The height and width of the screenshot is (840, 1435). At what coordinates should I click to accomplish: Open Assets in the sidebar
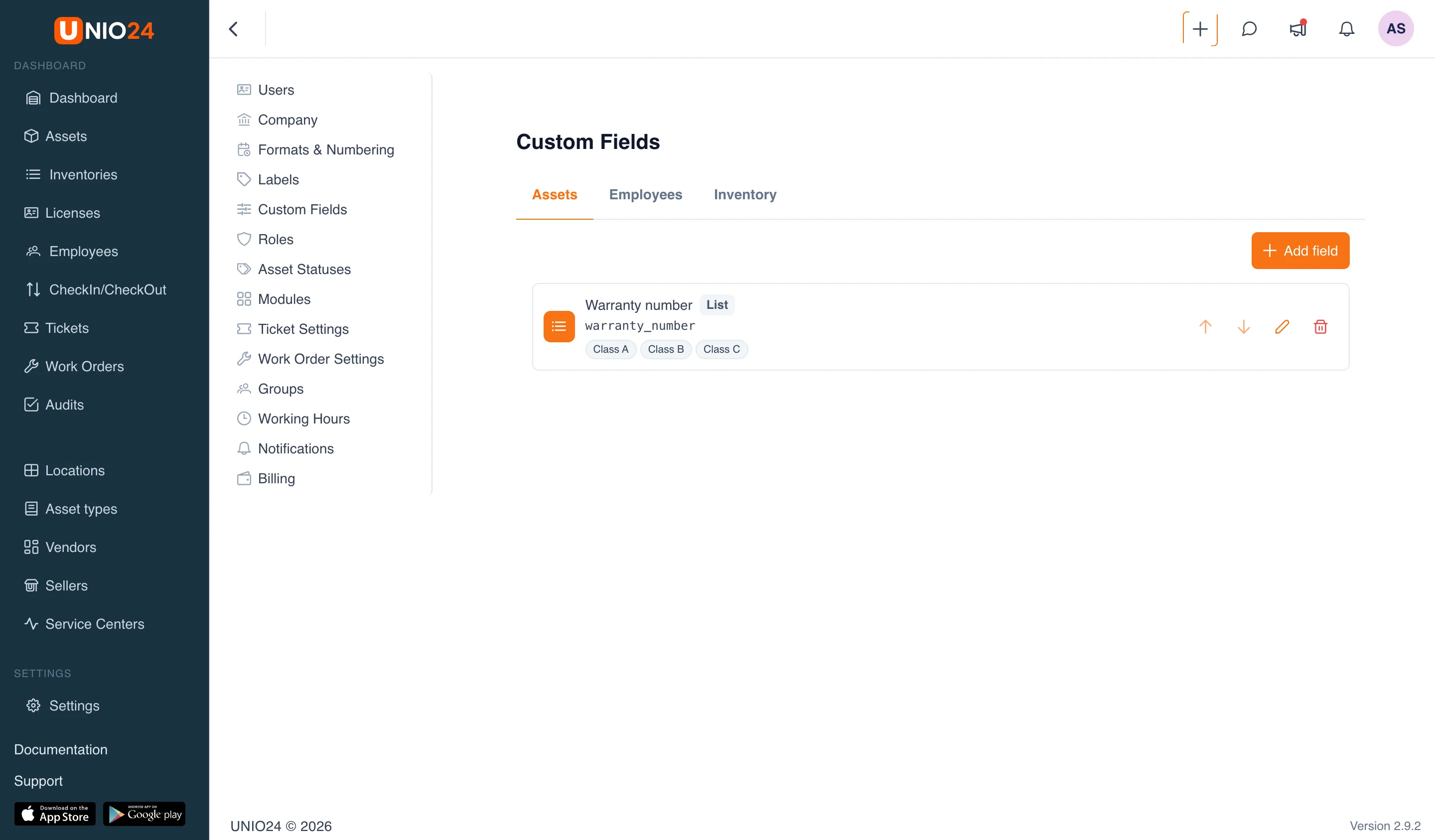[56, 136]
